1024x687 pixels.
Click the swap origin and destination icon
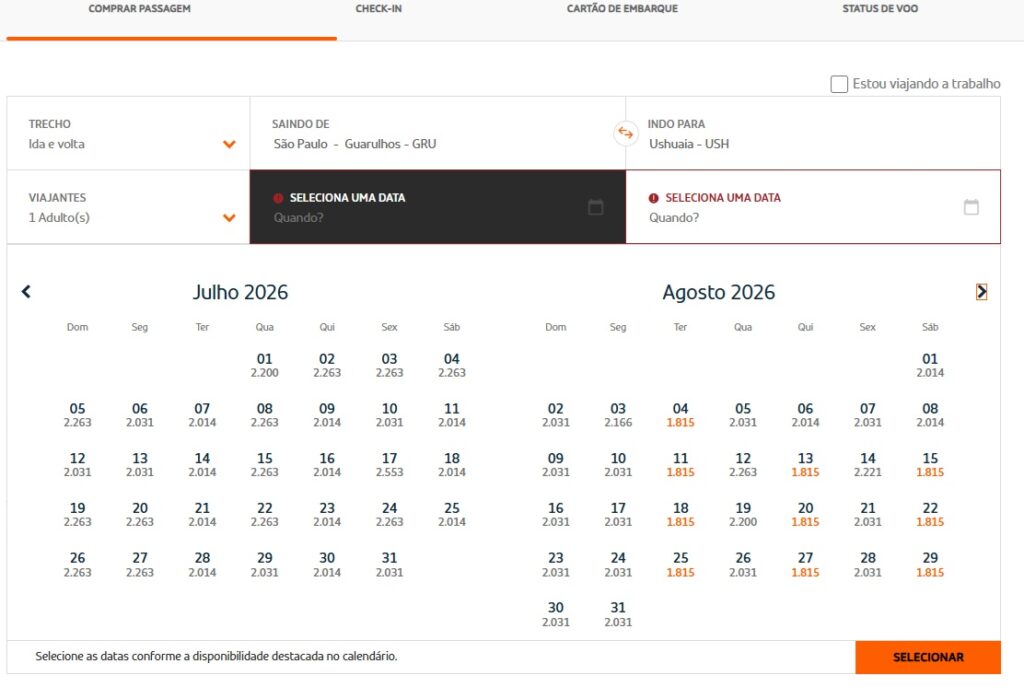coord(625,133)
